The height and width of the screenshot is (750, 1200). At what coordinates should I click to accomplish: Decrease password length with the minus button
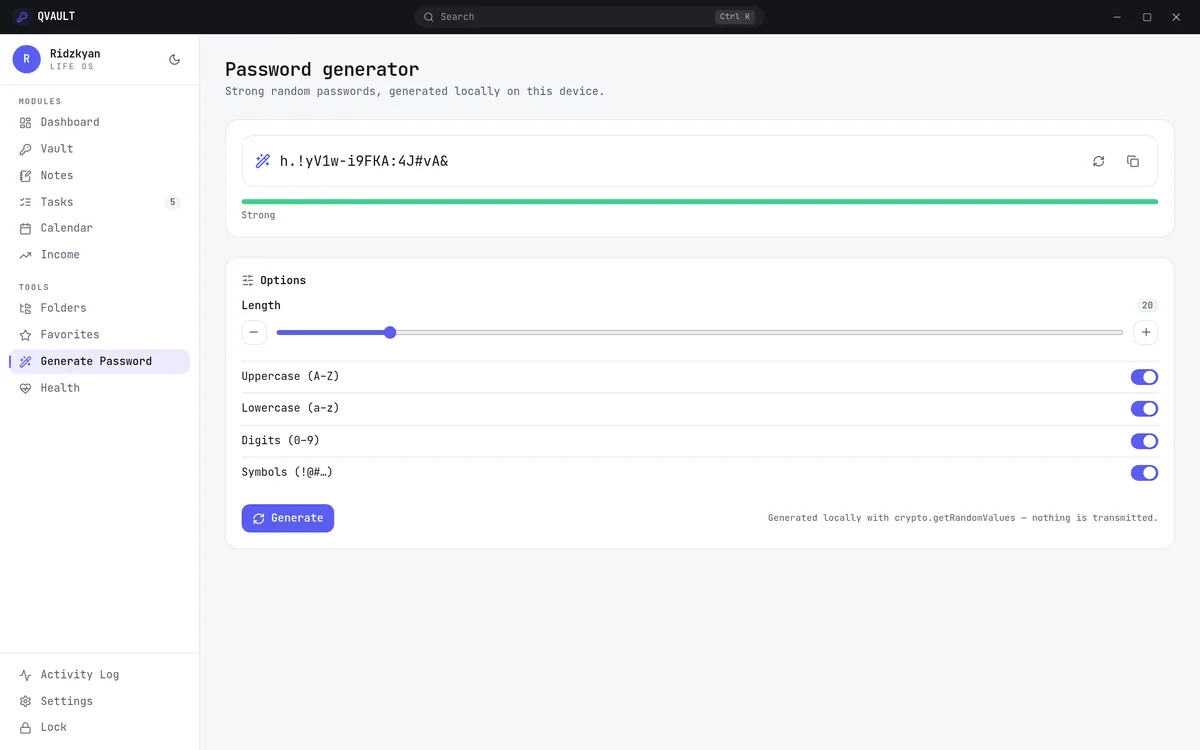[x=254, y=332]
